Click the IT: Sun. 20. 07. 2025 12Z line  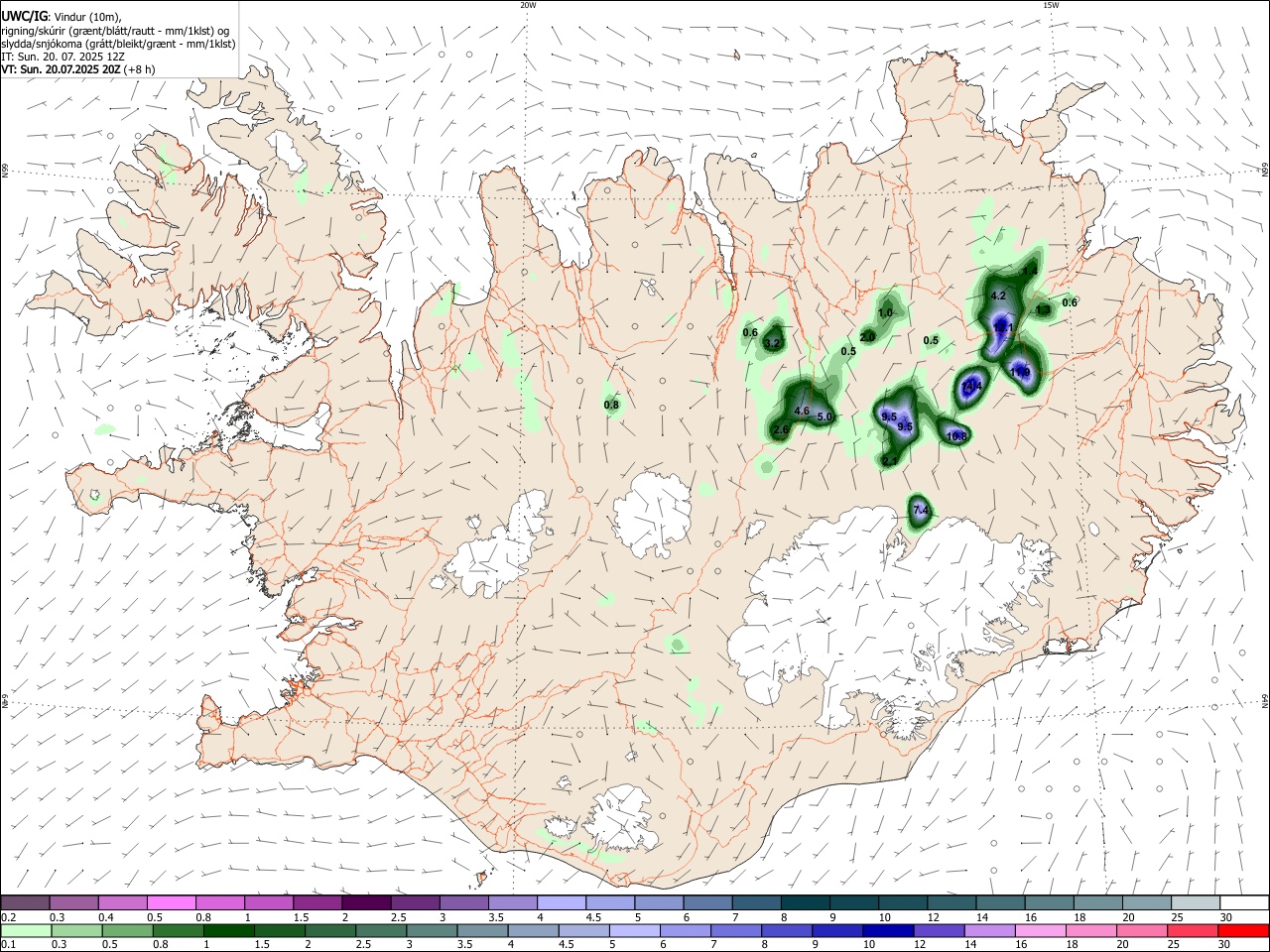click(63, 57)
